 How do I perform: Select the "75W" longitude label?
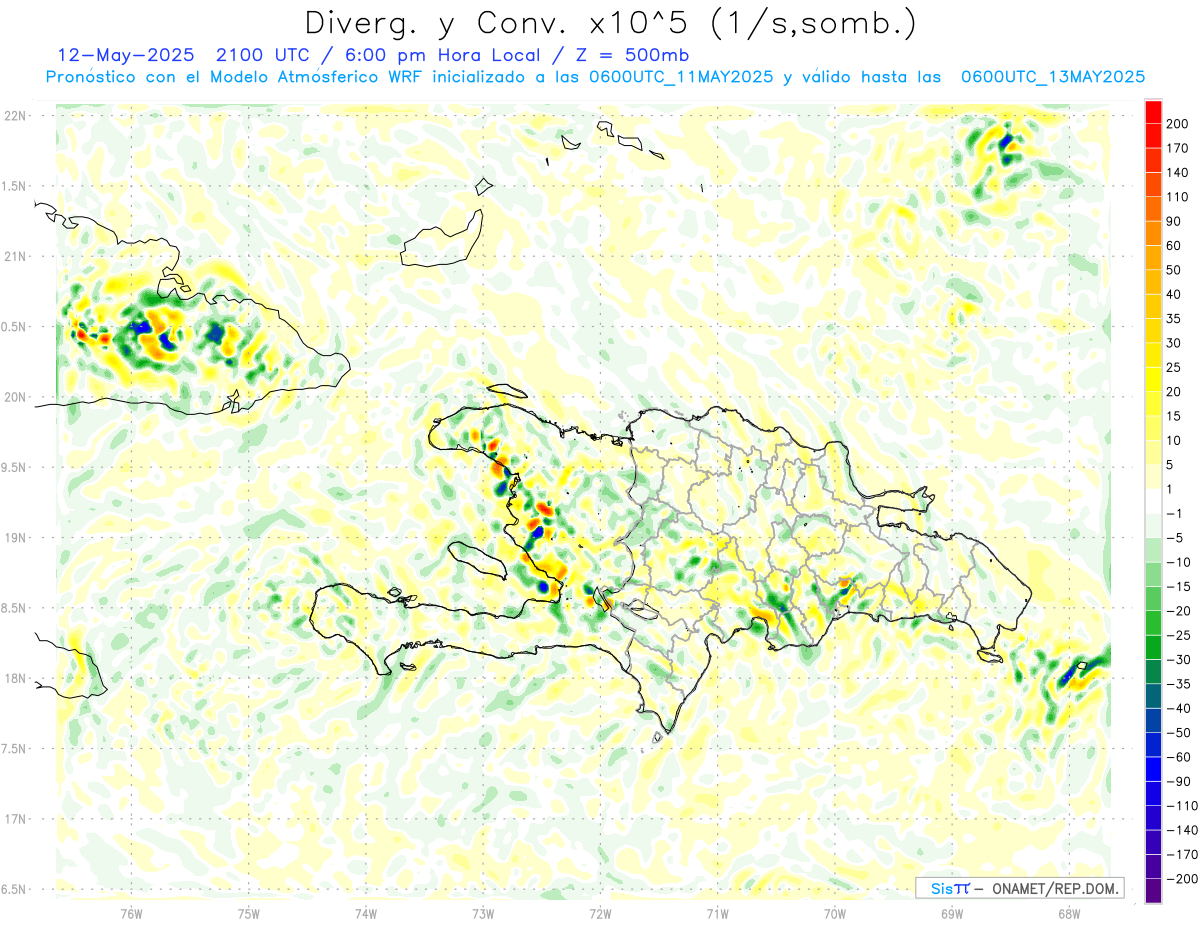pyautogui.click(x=249, y=913)
